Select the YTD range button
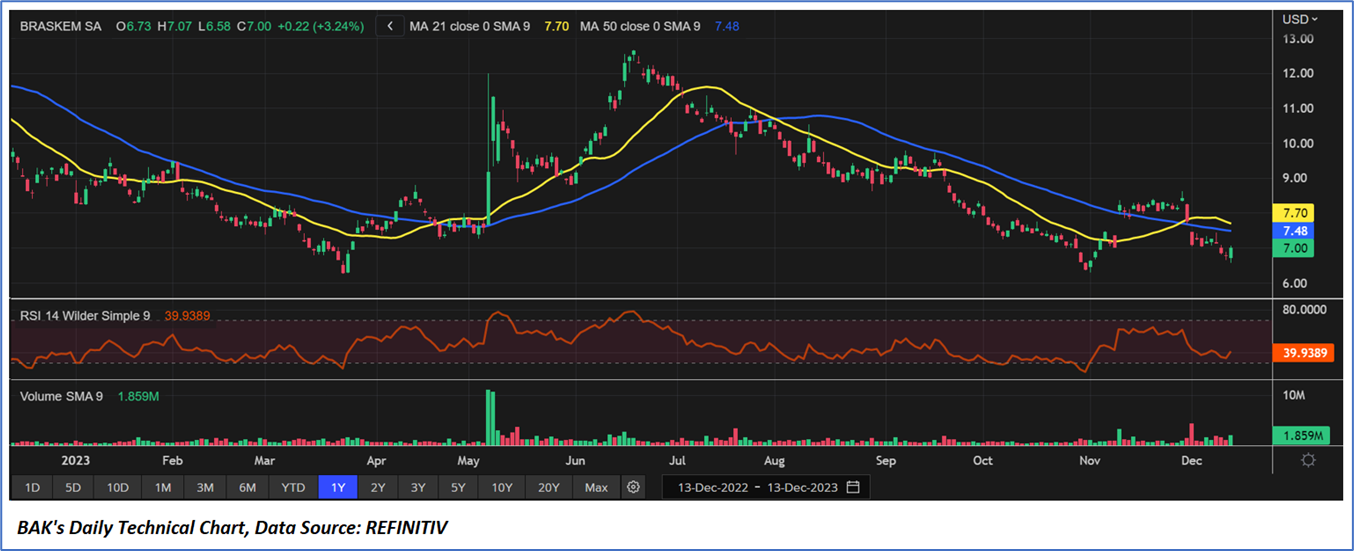This screenshot has width=1354, height=551. coord(293,487)
